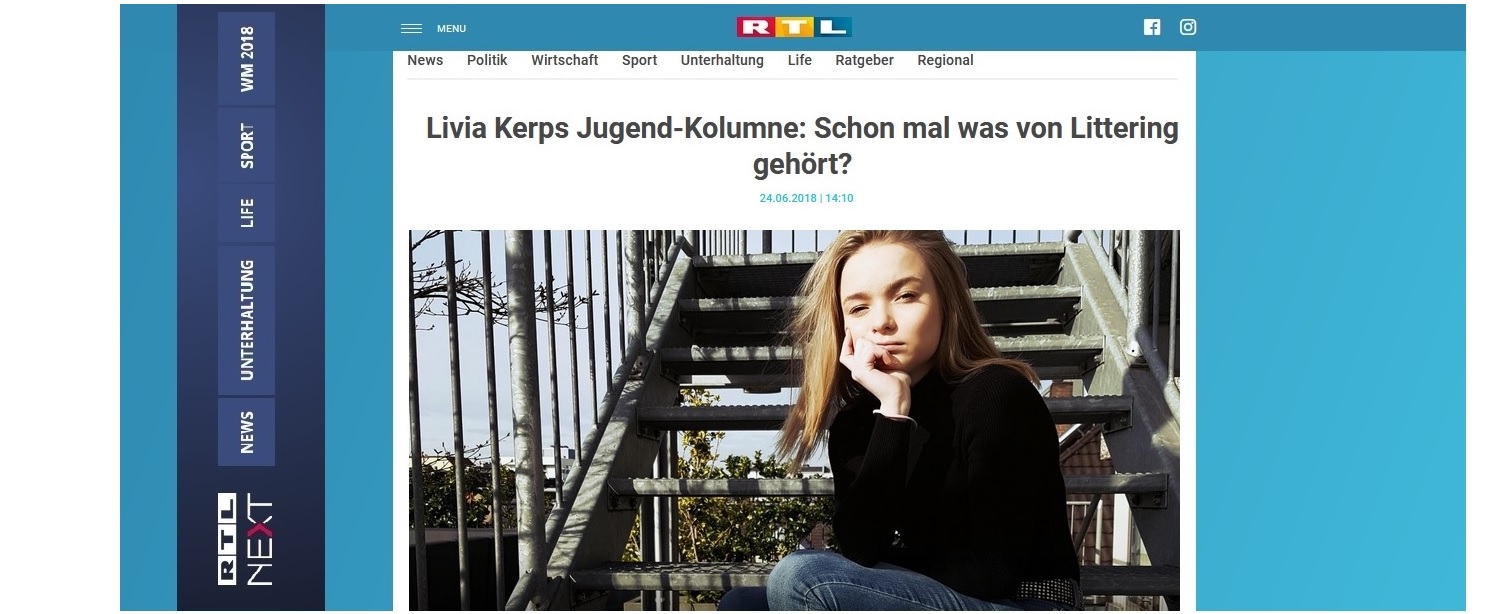This screenshot has height=614, width=1502.
Task: Open the Facebook icon link
Action: pos(1152,28)
